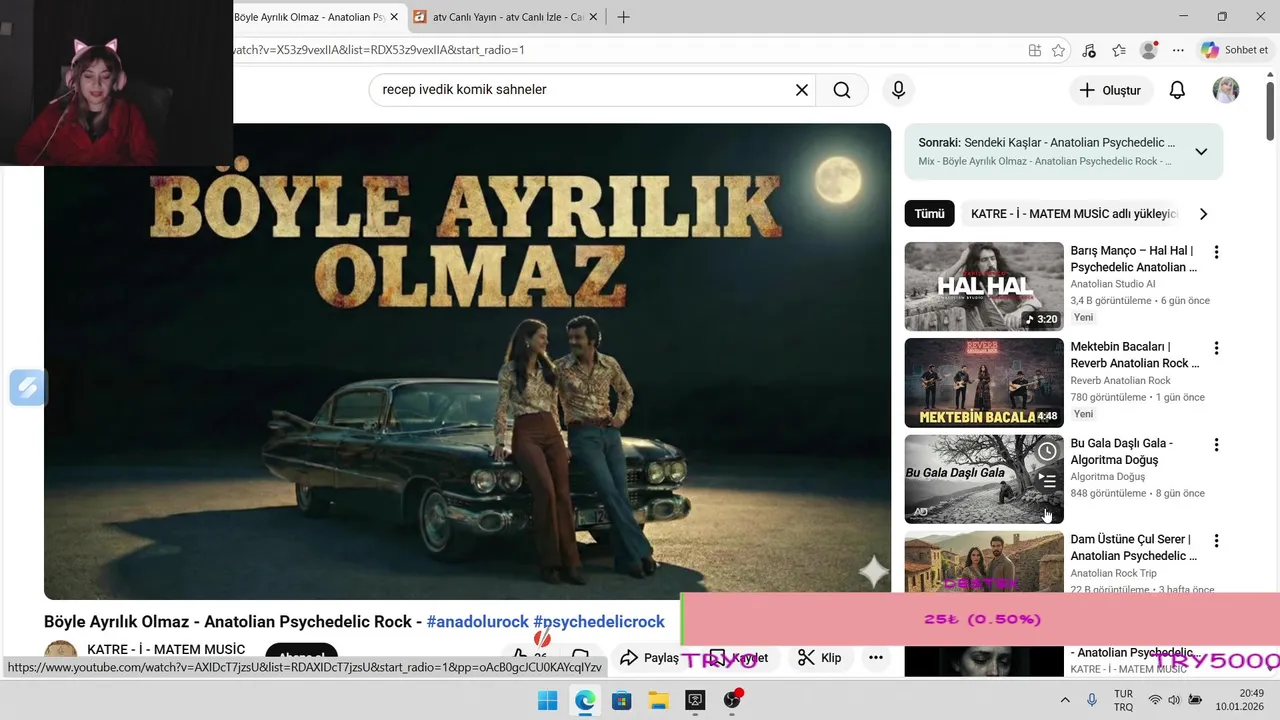Select the Tümü filter chip

(x=929, y=214)
